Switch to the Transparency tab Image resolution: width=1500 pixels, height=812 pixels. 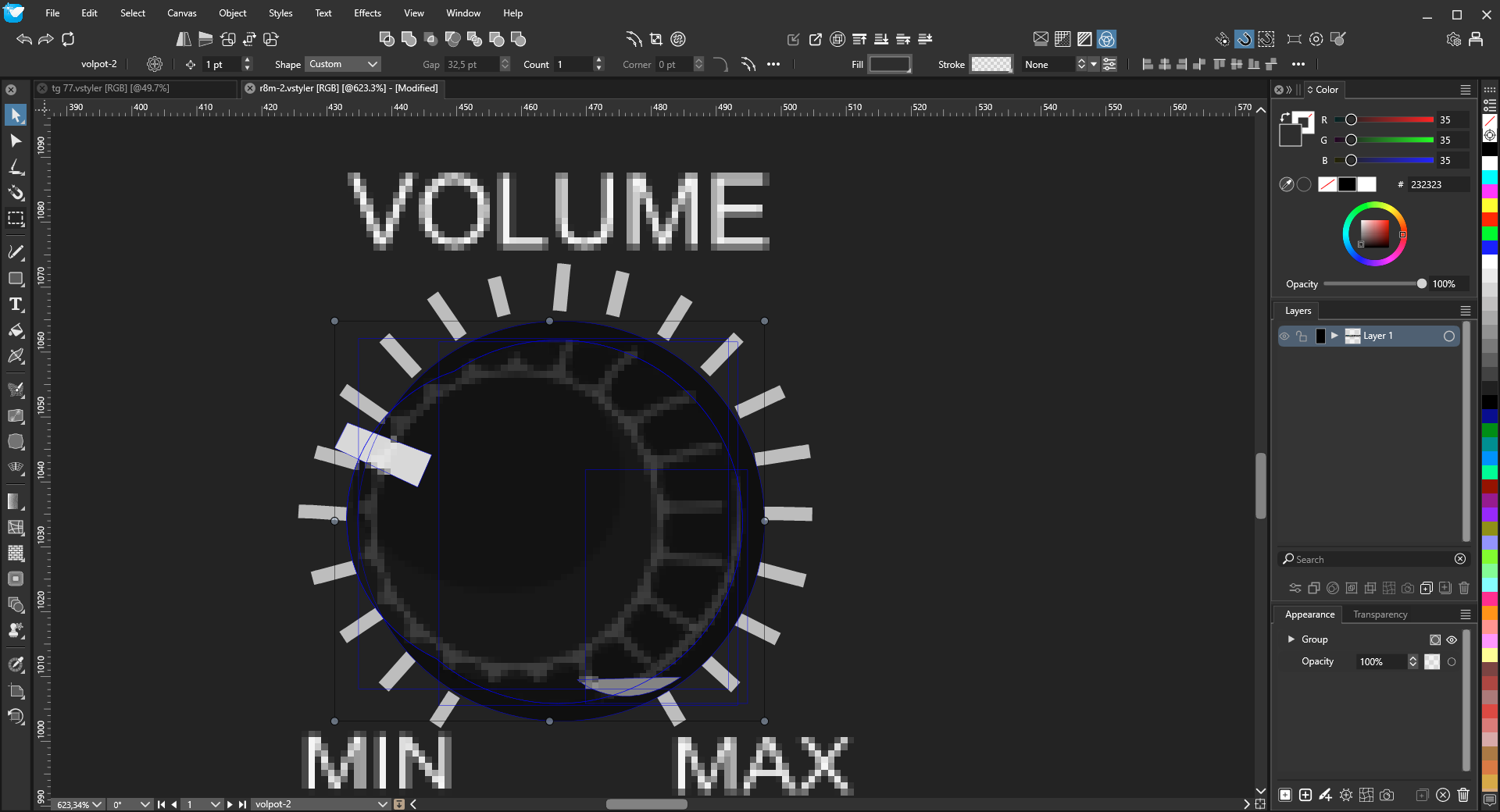click(1380, 614)
